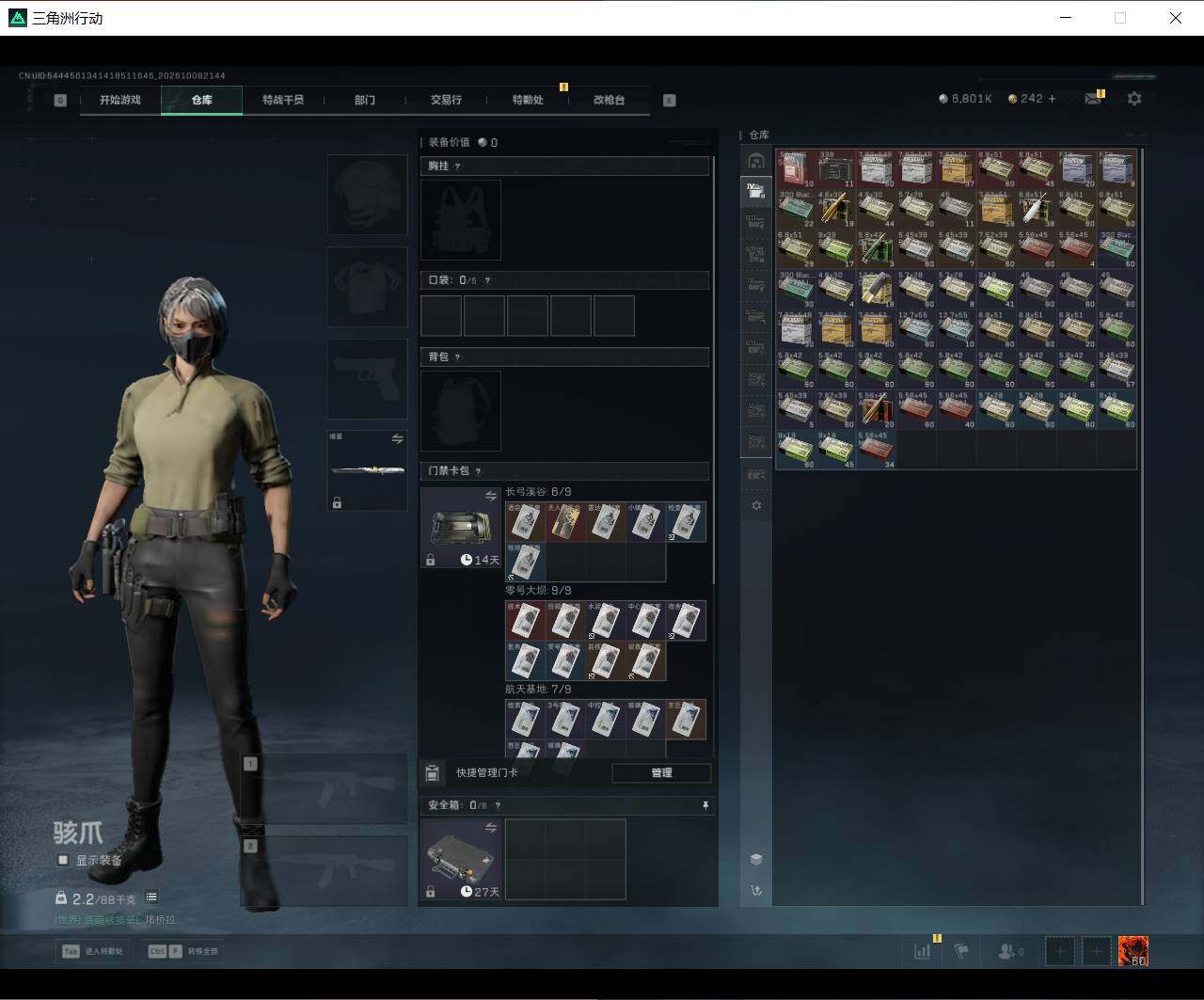The image size is (1204, 1000).
Task: Swap the safe box container
Action: coord(490,828)
